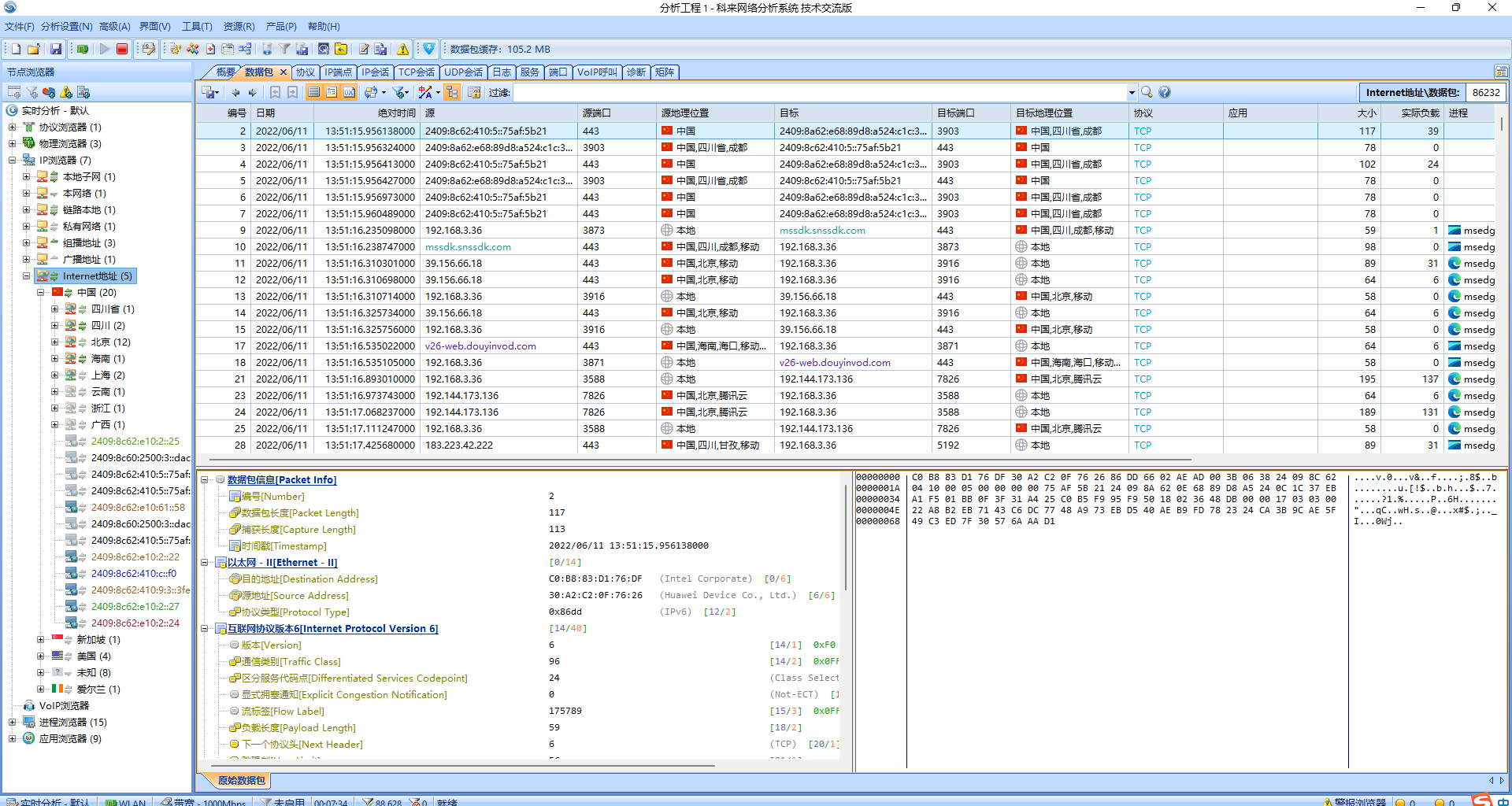Select packet row 21 in the packet list

pos(845,379)
